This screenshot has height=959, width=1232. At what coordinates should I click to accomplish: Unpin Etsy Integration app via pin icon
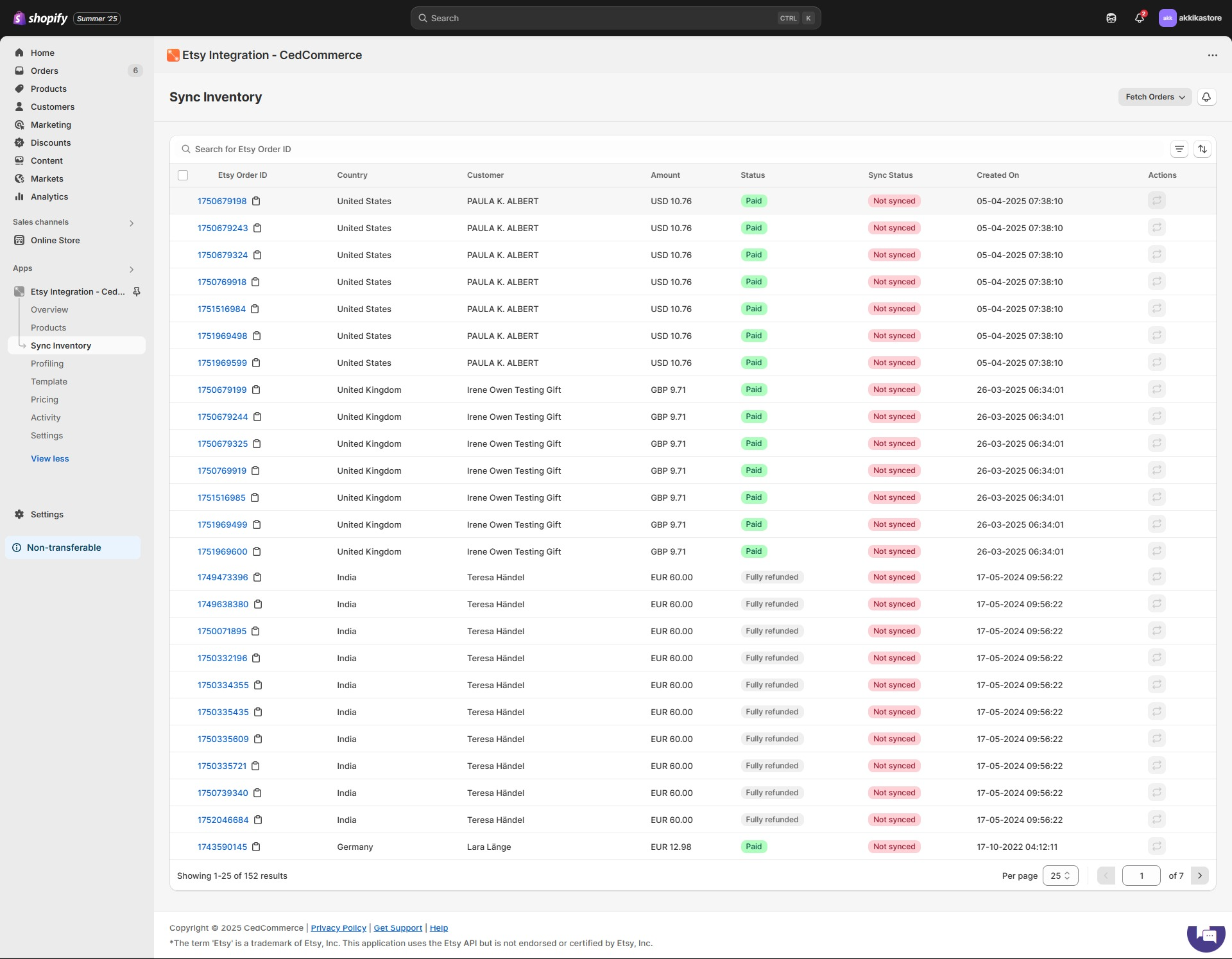tap(137, 291)
